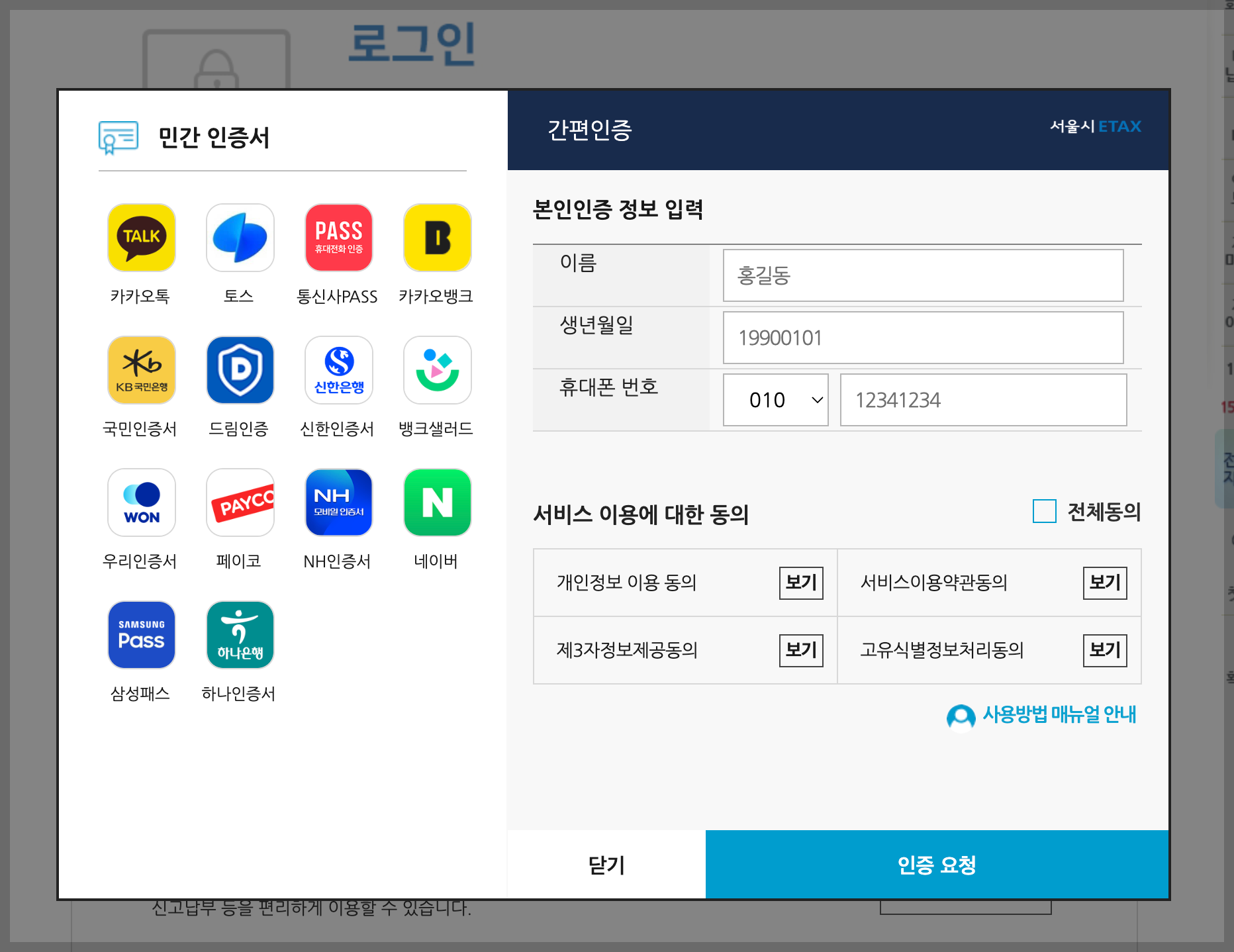This screenshot has height=952, width=1234.
Task: Select the NH인증서 icon
Action: [338, 502]
